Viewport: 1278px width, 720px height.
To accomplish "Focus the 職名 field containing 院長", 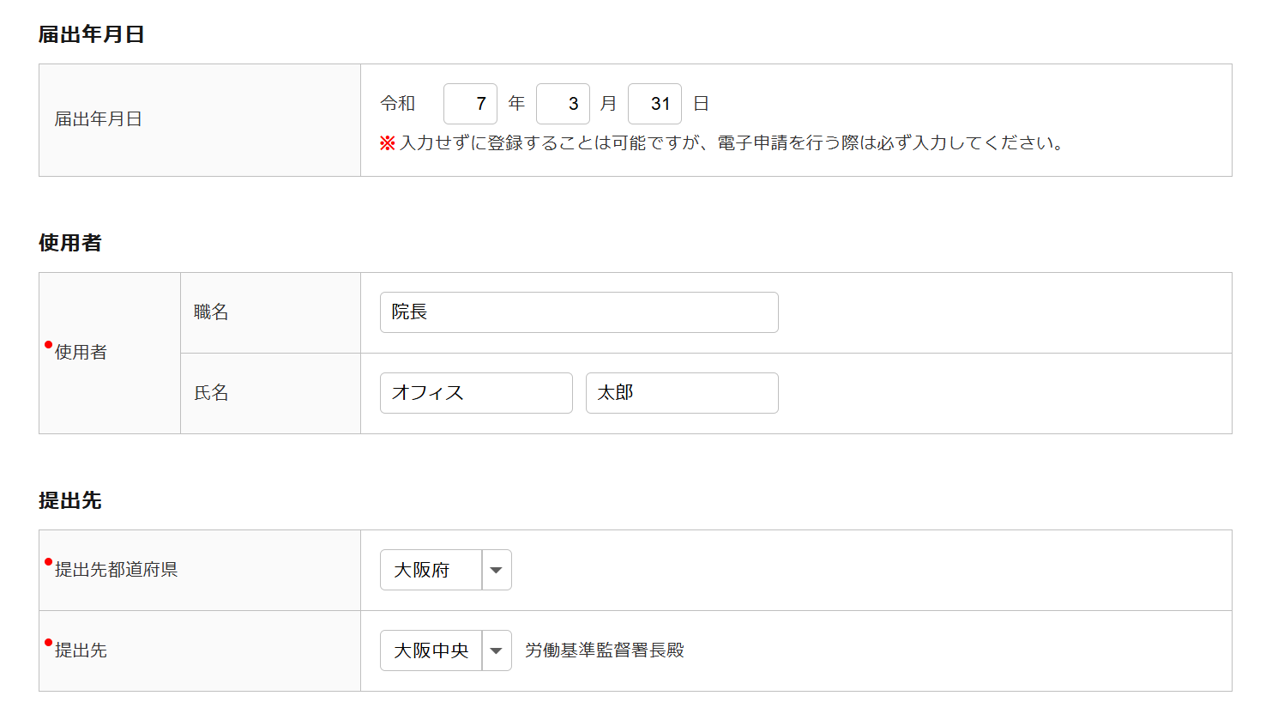I will tap(579, 312).
